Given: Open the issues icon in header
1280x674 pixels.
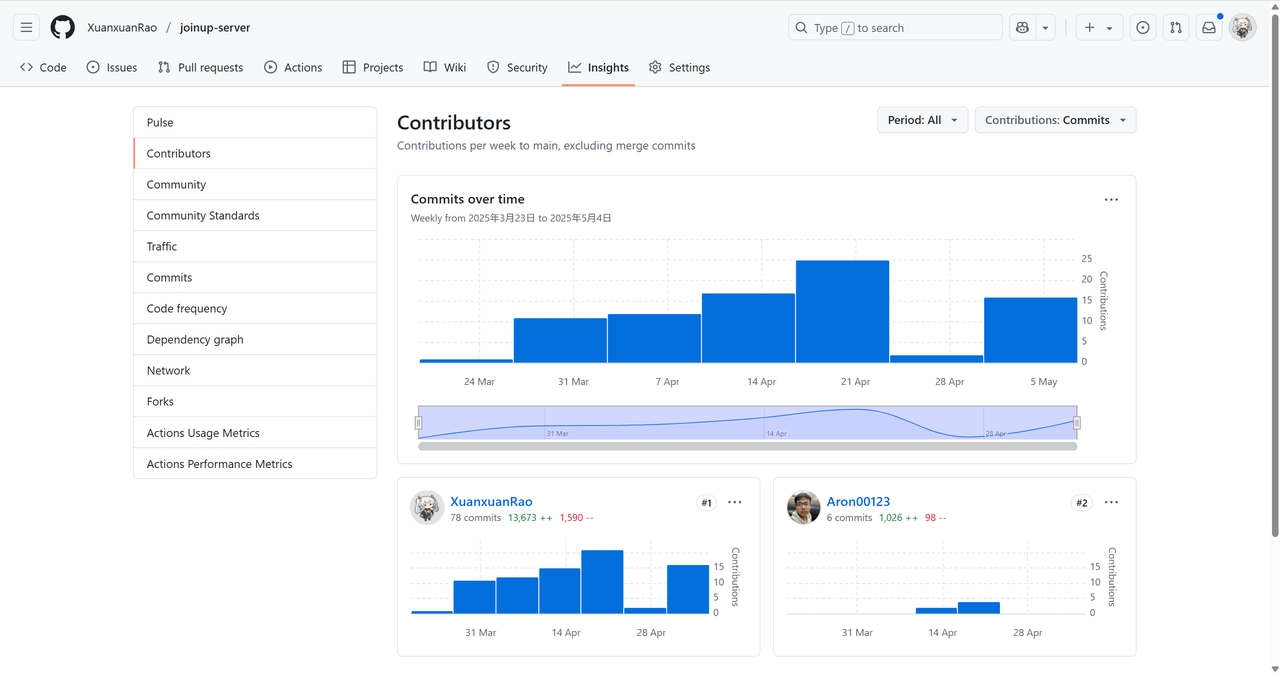Looking at the screenshot, I should (1143, 28).
